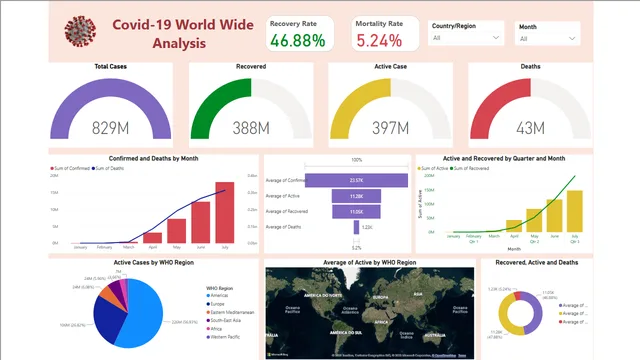640x360 pixels.
Task: Open the Country/Region filter dropdown
Action: [x=466, y=38]
